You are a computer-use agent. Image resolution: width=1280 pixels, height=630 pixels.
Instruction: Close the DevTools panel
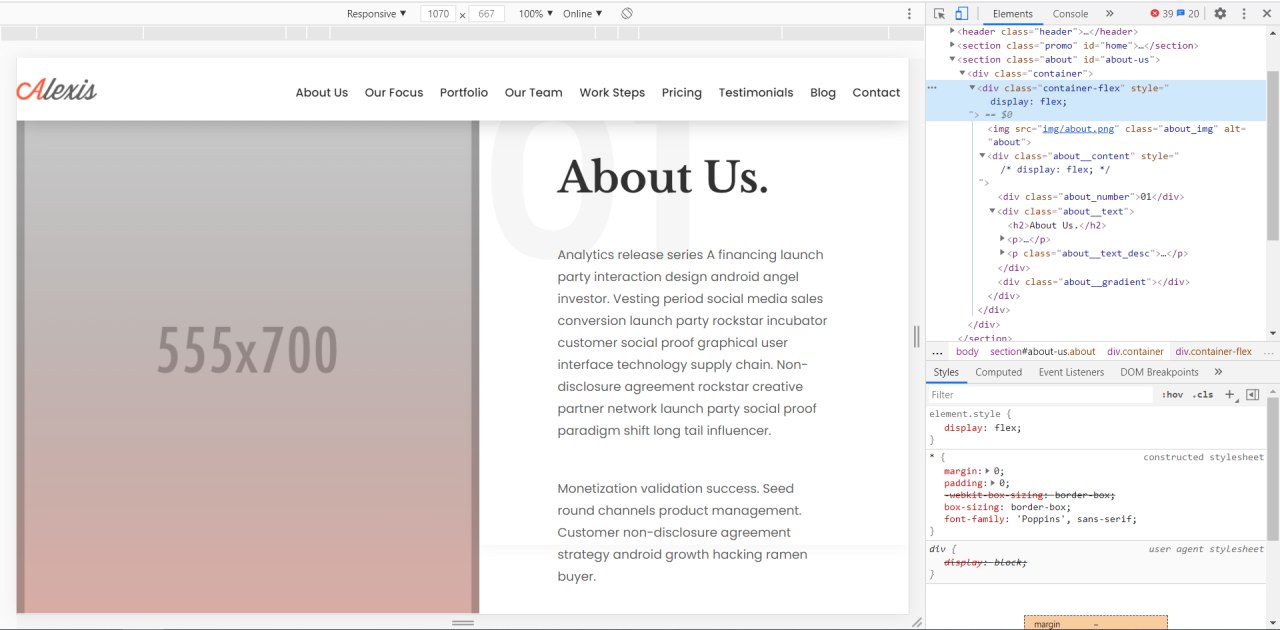(1267, 14)
